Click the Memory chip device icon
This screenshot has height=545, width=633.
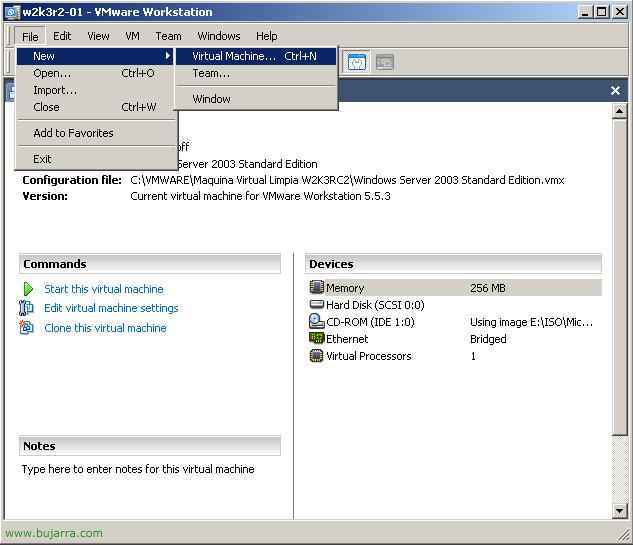[316, 287]
